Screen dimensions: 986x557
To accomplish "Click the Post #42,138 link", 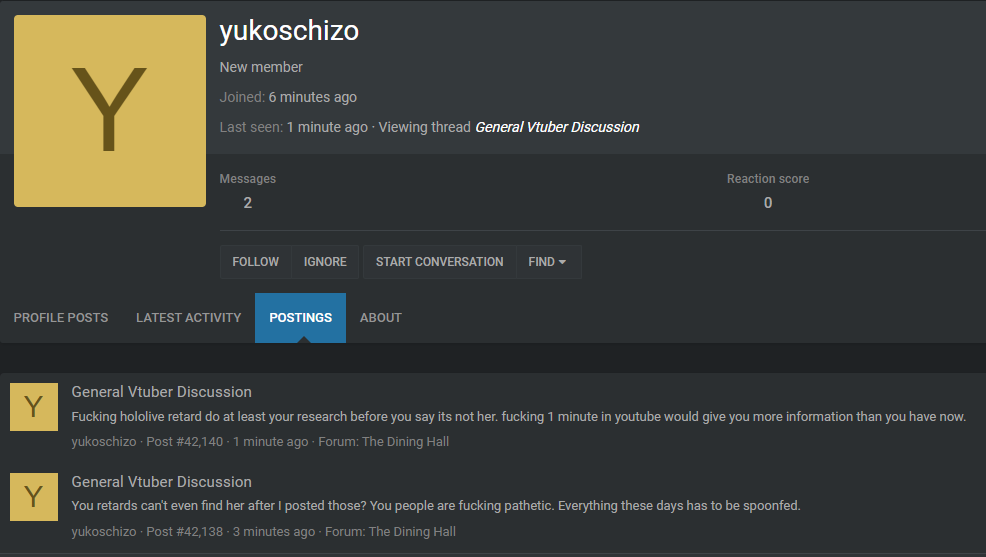I will [185, 531].
